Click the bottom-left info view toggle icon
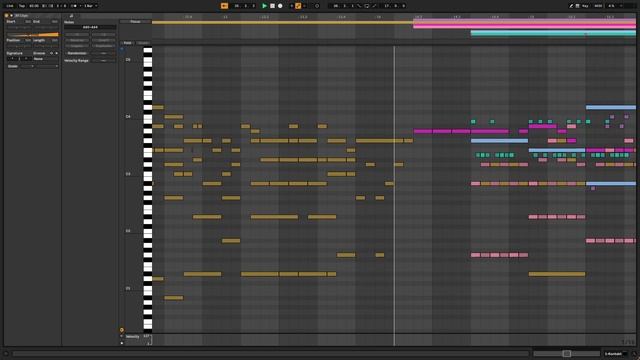This screenshot has height=360, width=640. click(6, 354)
